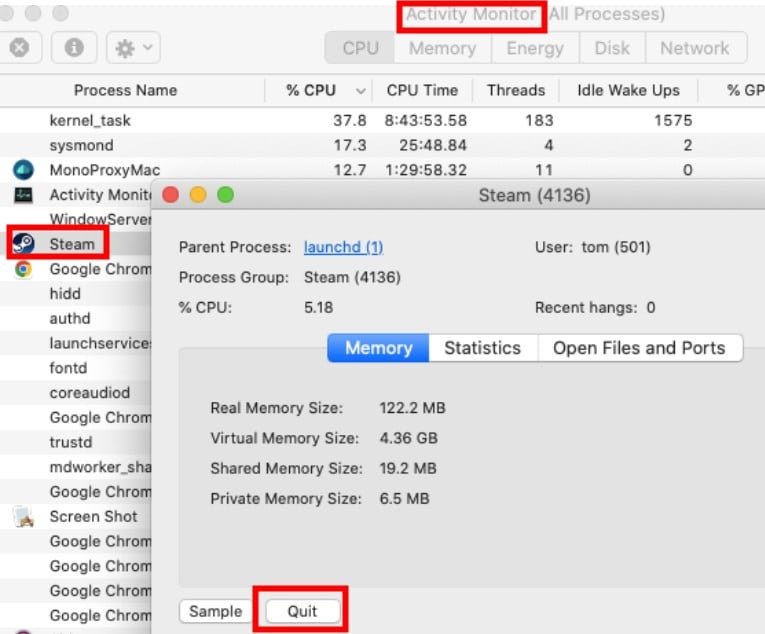Switch to the Energy tab

click(535, 48)
